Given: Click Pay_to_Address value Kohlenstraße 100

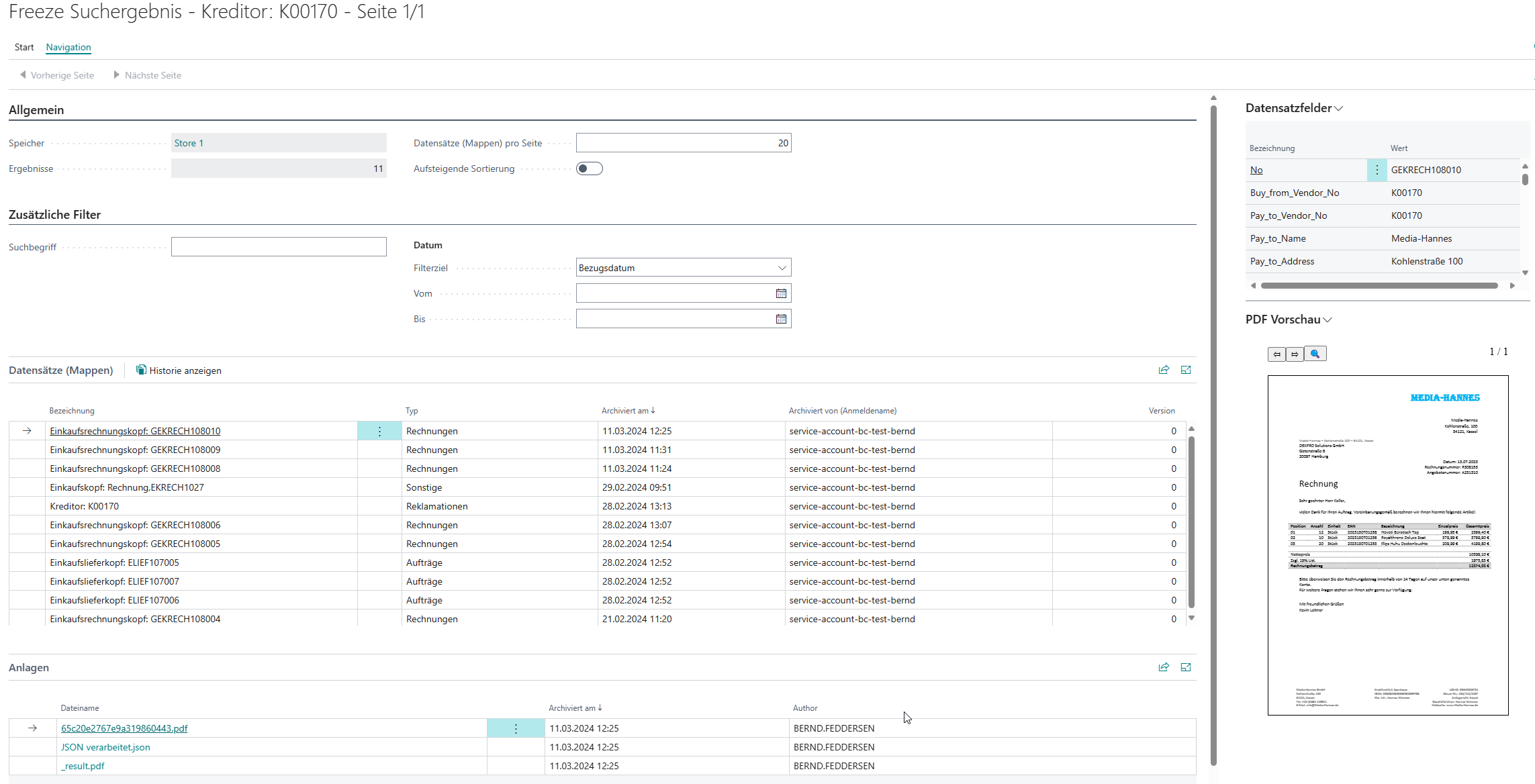Looking at the screenshot, I should [1427, 261].
